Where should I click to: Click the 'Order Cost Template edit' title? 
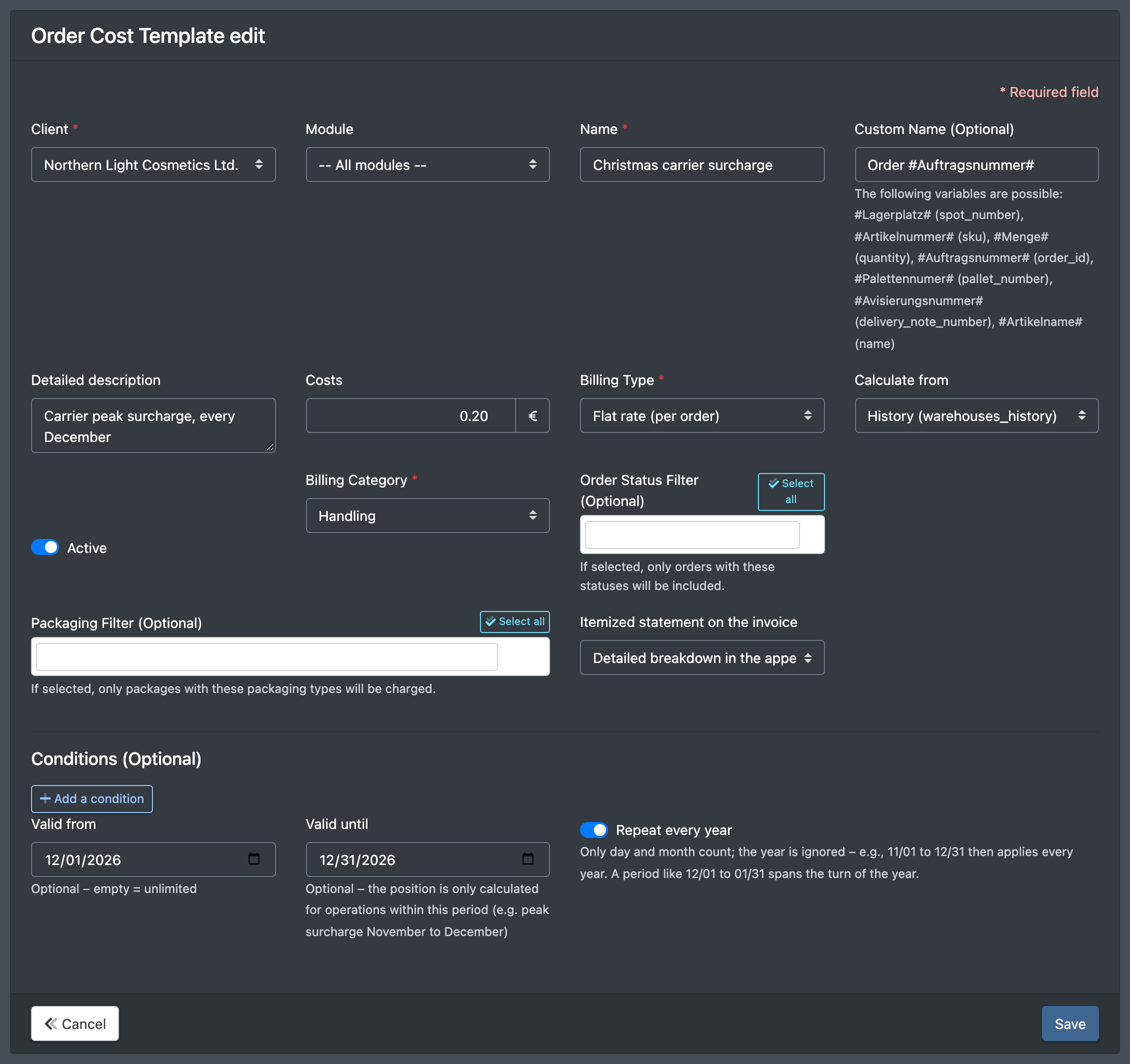point(148,36)
